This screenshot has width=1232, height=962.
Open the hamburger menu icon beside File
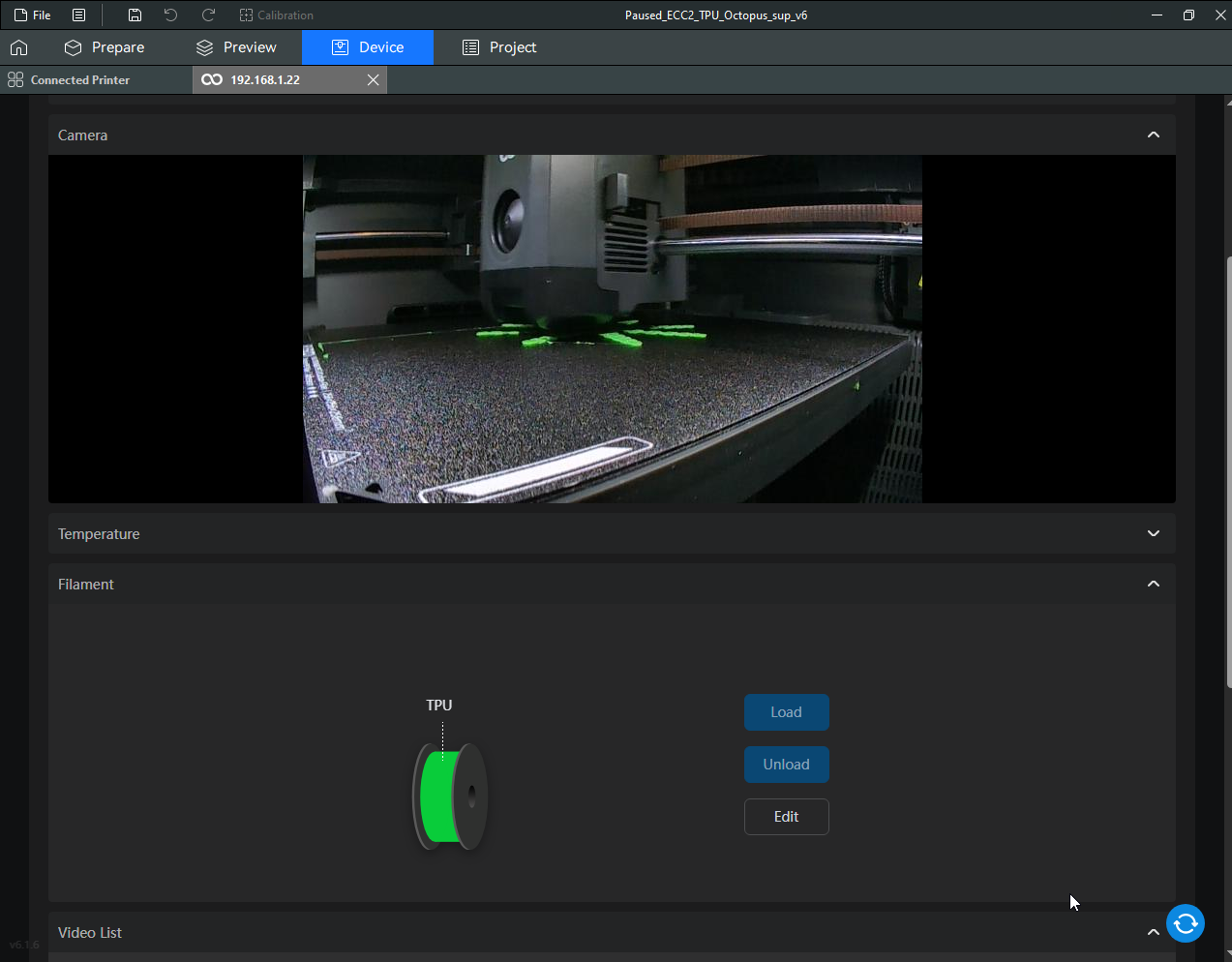tap(79, 15)
